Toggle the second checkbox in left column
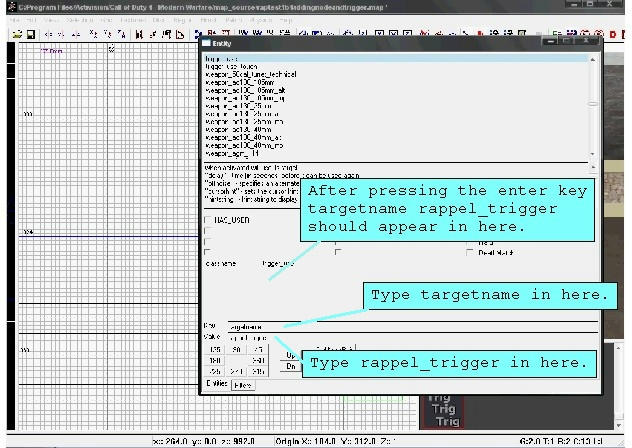632x448 pixels. click(207, 231)
